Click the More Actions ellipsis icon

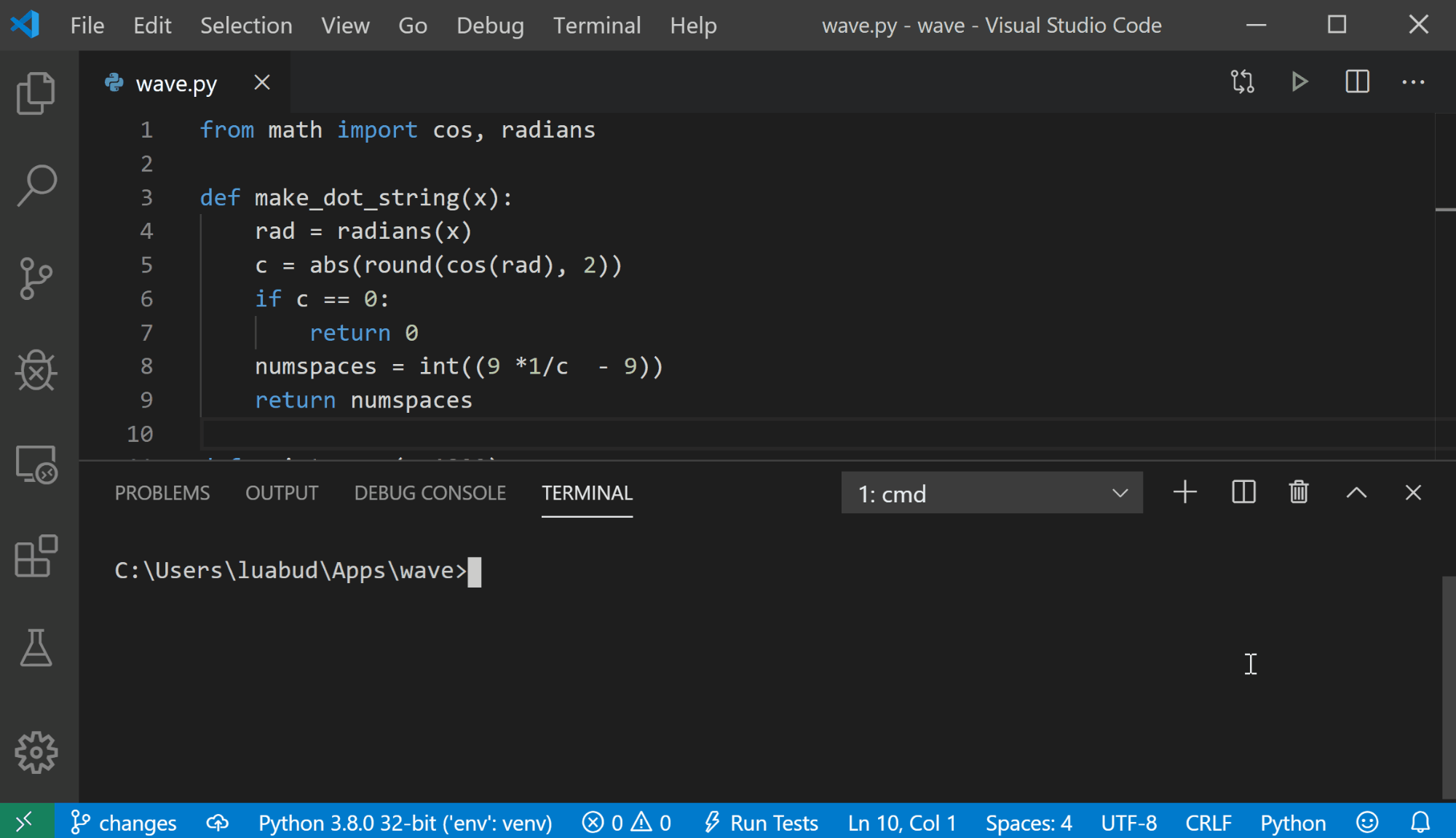1413,82
